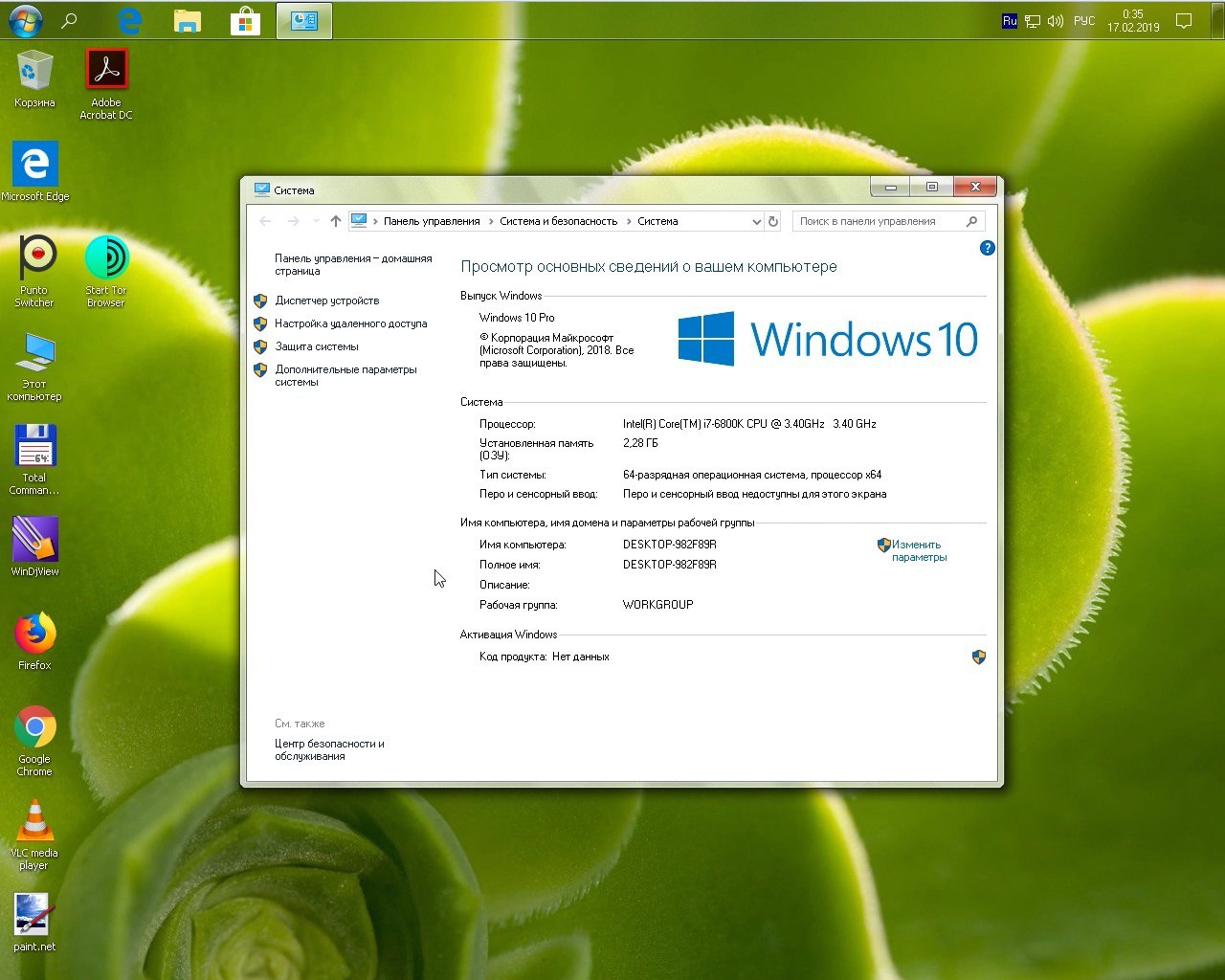
Task: Open the network icon in system tray
Action: 1033,21
